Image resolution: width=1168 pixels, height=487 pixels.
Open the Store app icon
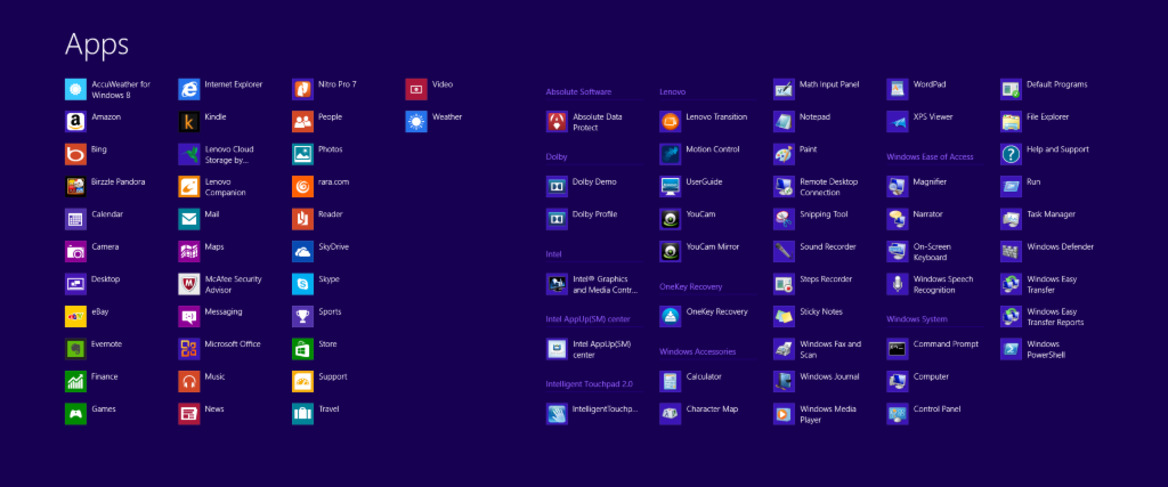(x=302, y=348)
